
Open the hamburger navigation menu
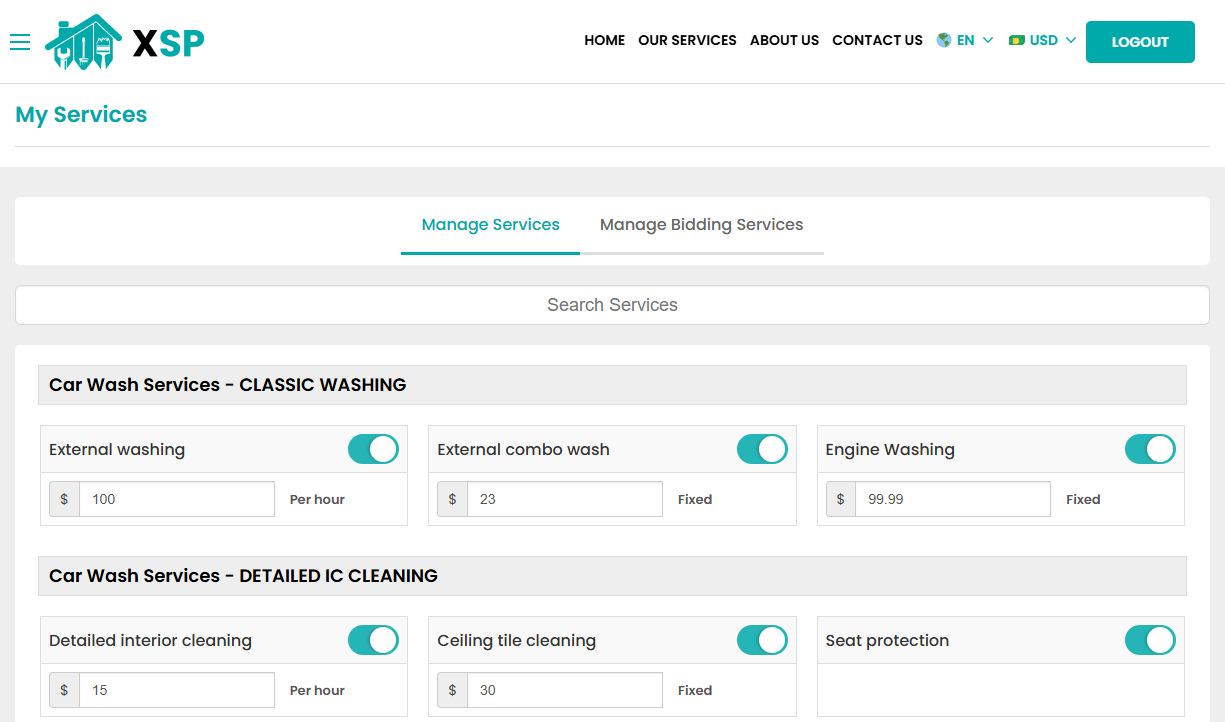point(20,42)
